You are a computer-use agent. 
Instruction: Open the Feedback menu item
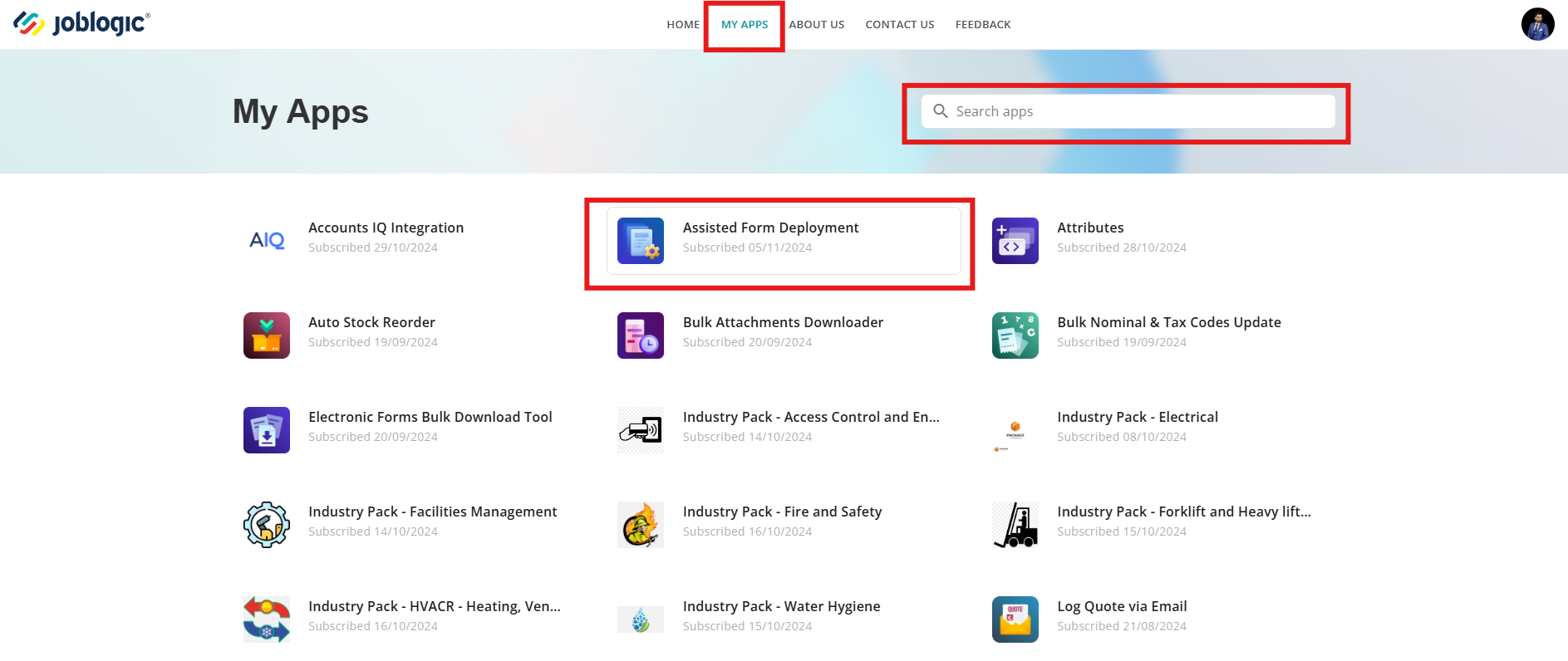pos(983,25)
